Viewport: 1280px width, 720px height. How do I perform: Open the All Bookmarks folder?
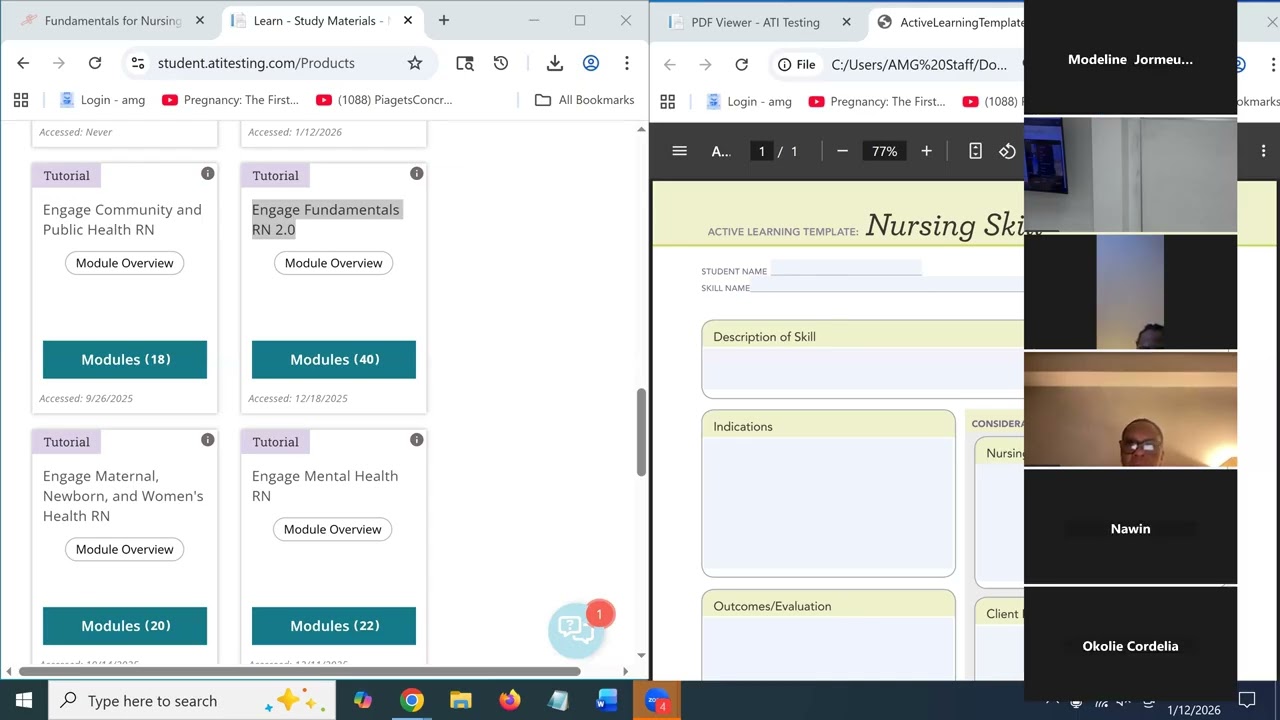[x=585, y=100]
